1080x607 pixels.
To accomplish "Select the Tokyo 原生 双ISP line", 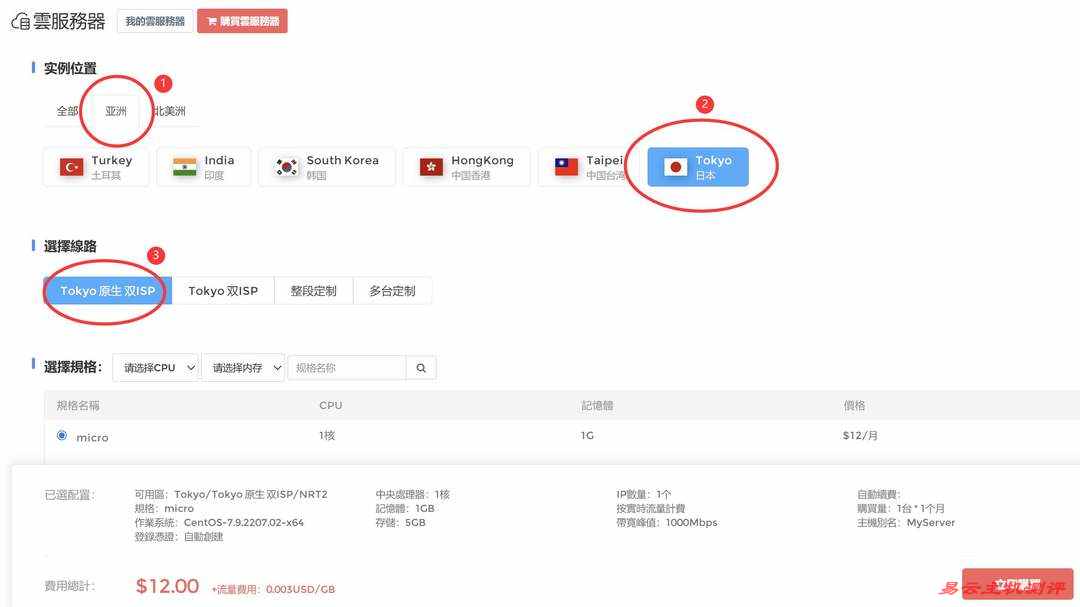I will click(108, 291).
